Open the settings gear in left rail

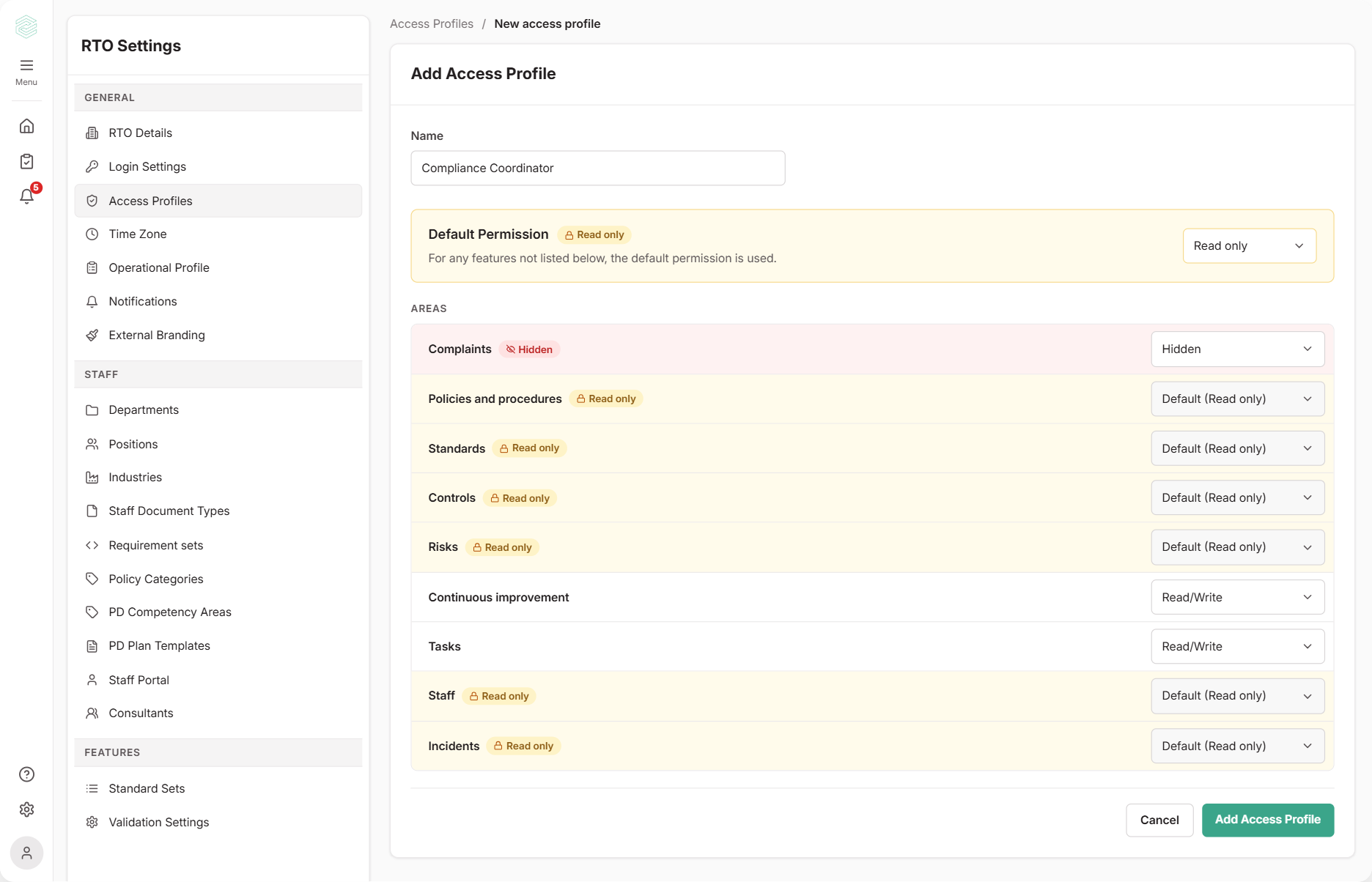26,809
